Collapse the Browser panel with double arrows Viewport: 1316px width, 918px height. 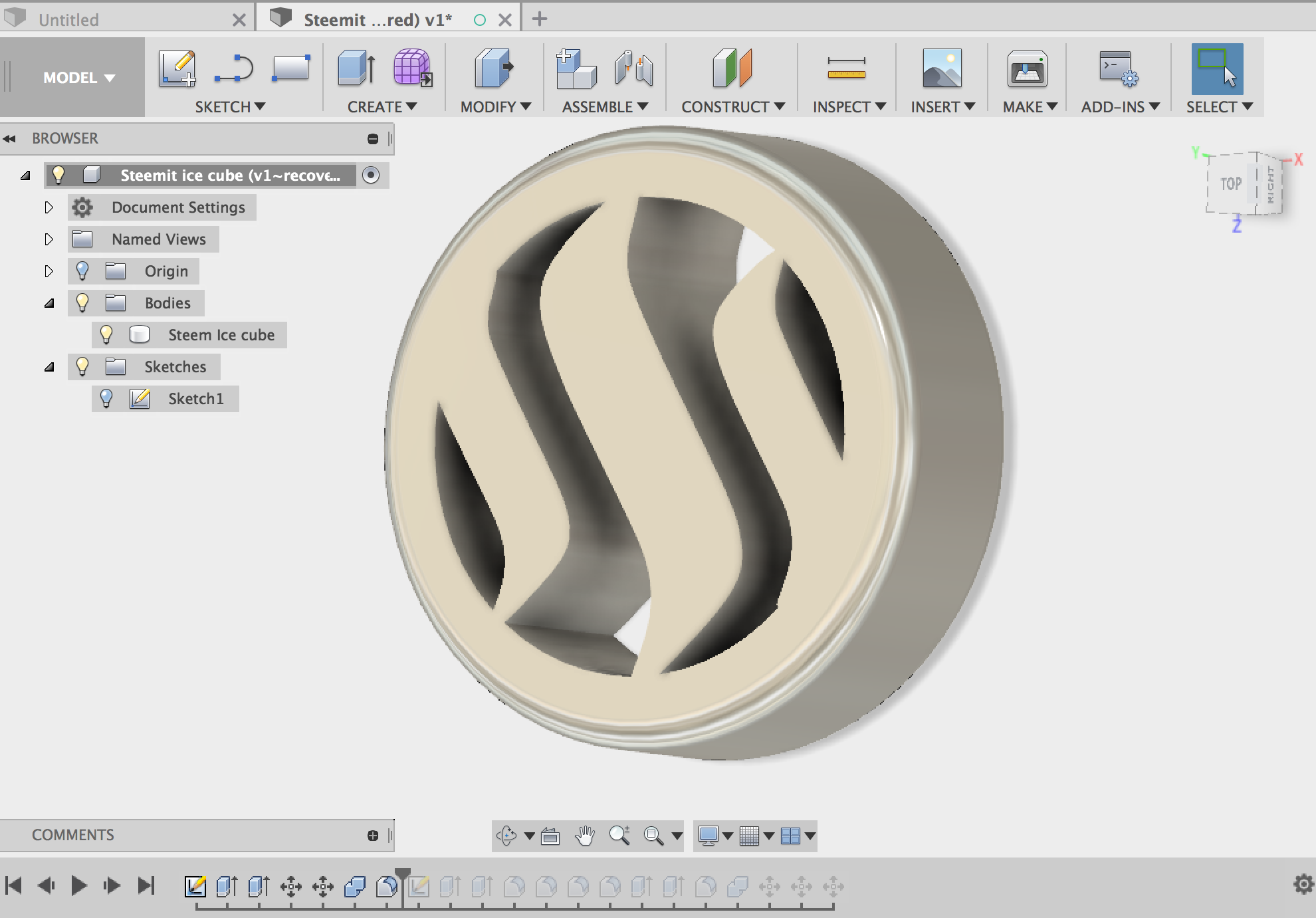click(9, 138)
